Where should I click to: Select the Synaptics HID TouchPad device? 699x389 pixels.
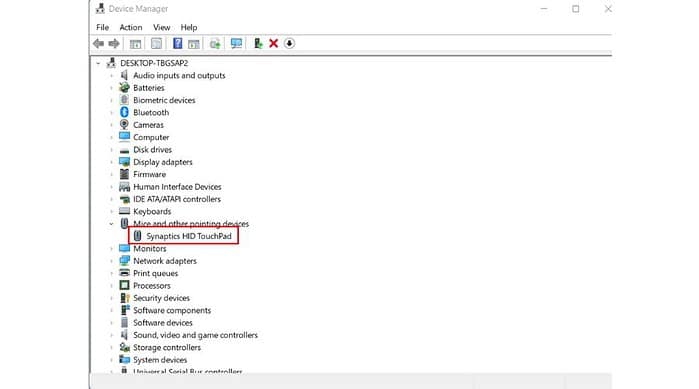tap(189, 236)
